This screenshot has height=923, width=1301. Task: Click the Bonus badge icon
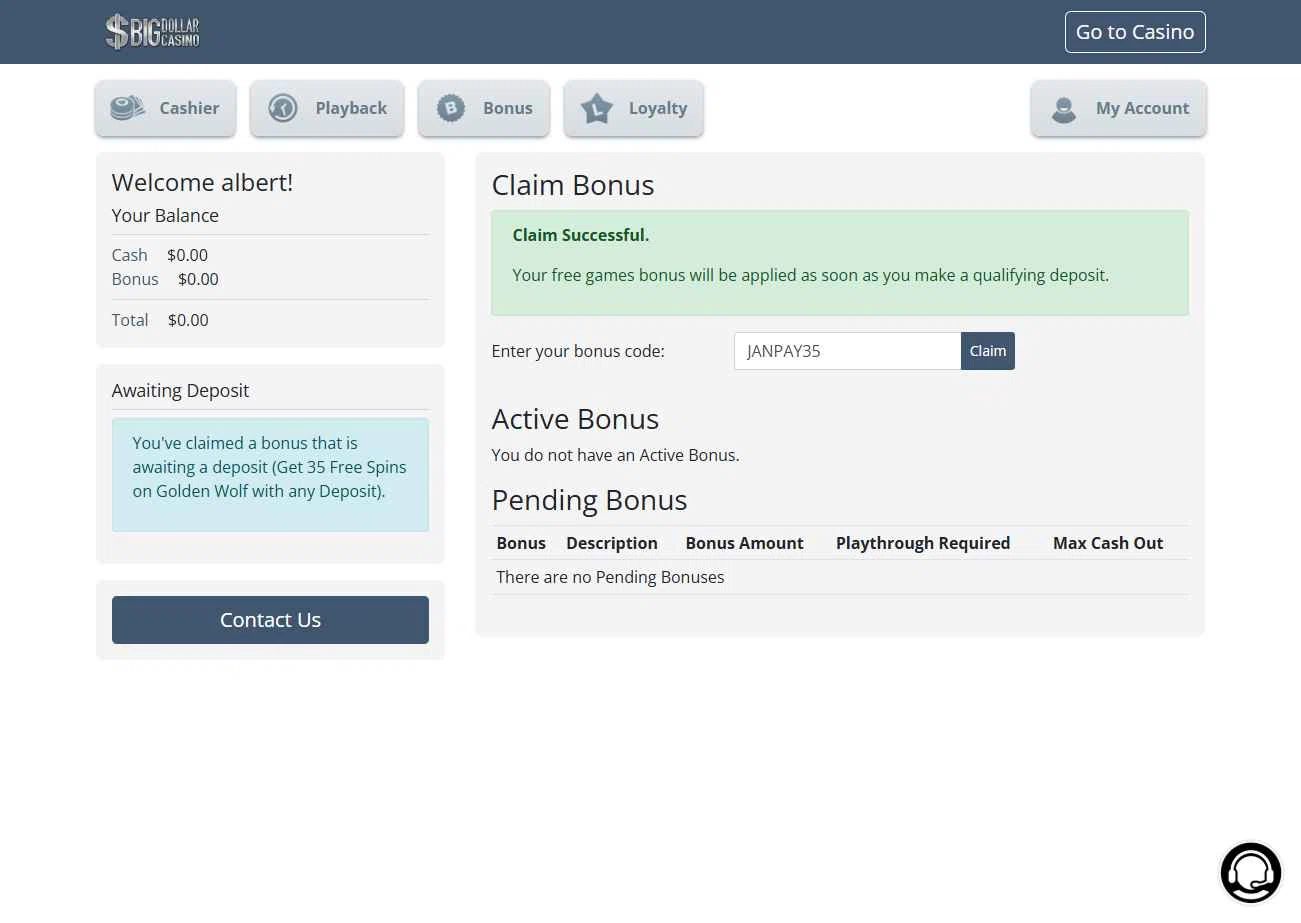[x=451, y=108]
